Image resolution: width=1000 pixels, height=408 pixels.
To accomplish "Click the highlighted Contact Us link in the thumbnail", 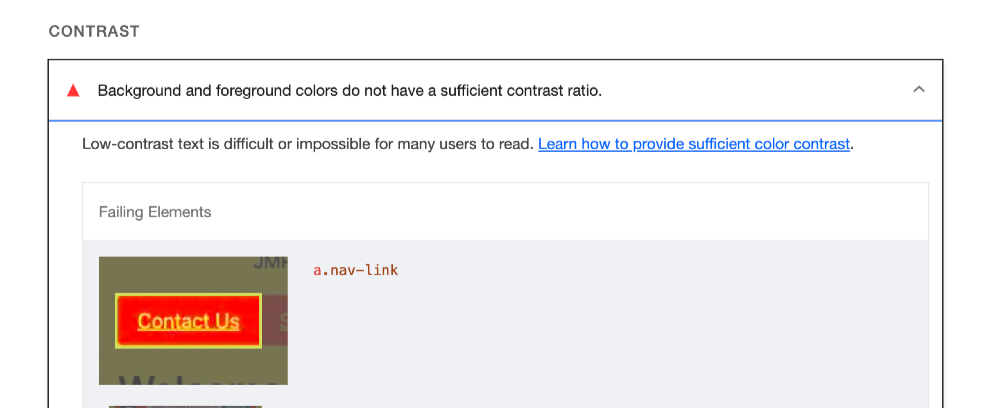I will 188,321.
